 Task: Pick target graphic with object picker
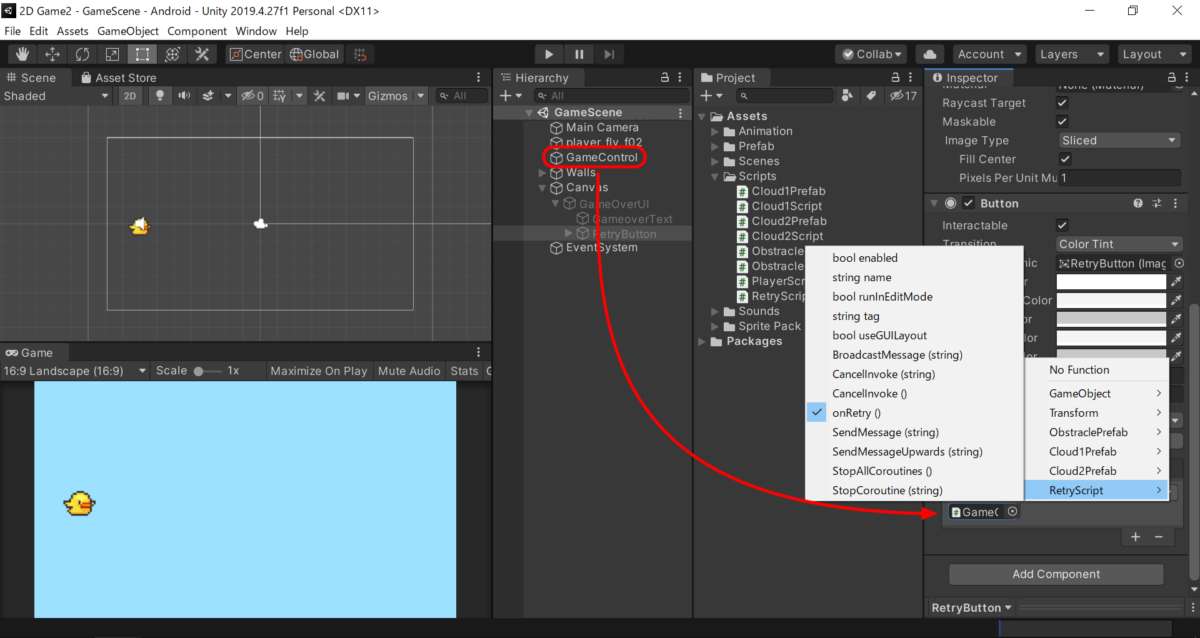1179,263
